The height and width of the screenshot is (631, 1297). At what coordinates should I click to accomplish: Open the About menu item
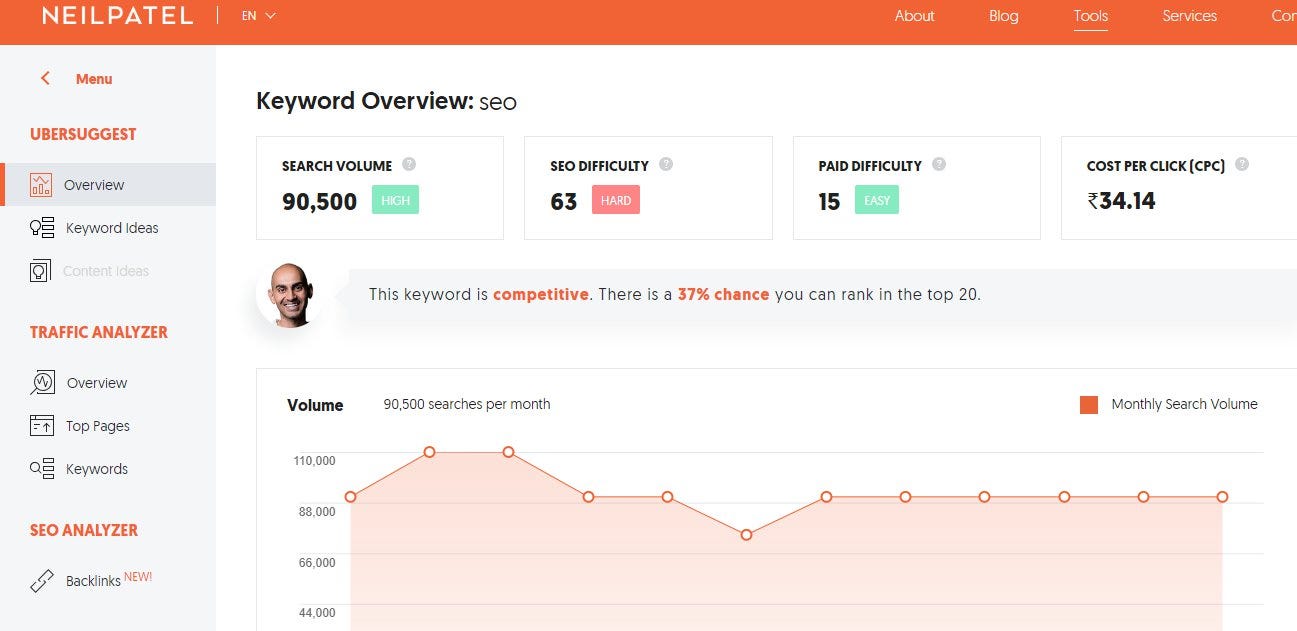pos(914,16)
